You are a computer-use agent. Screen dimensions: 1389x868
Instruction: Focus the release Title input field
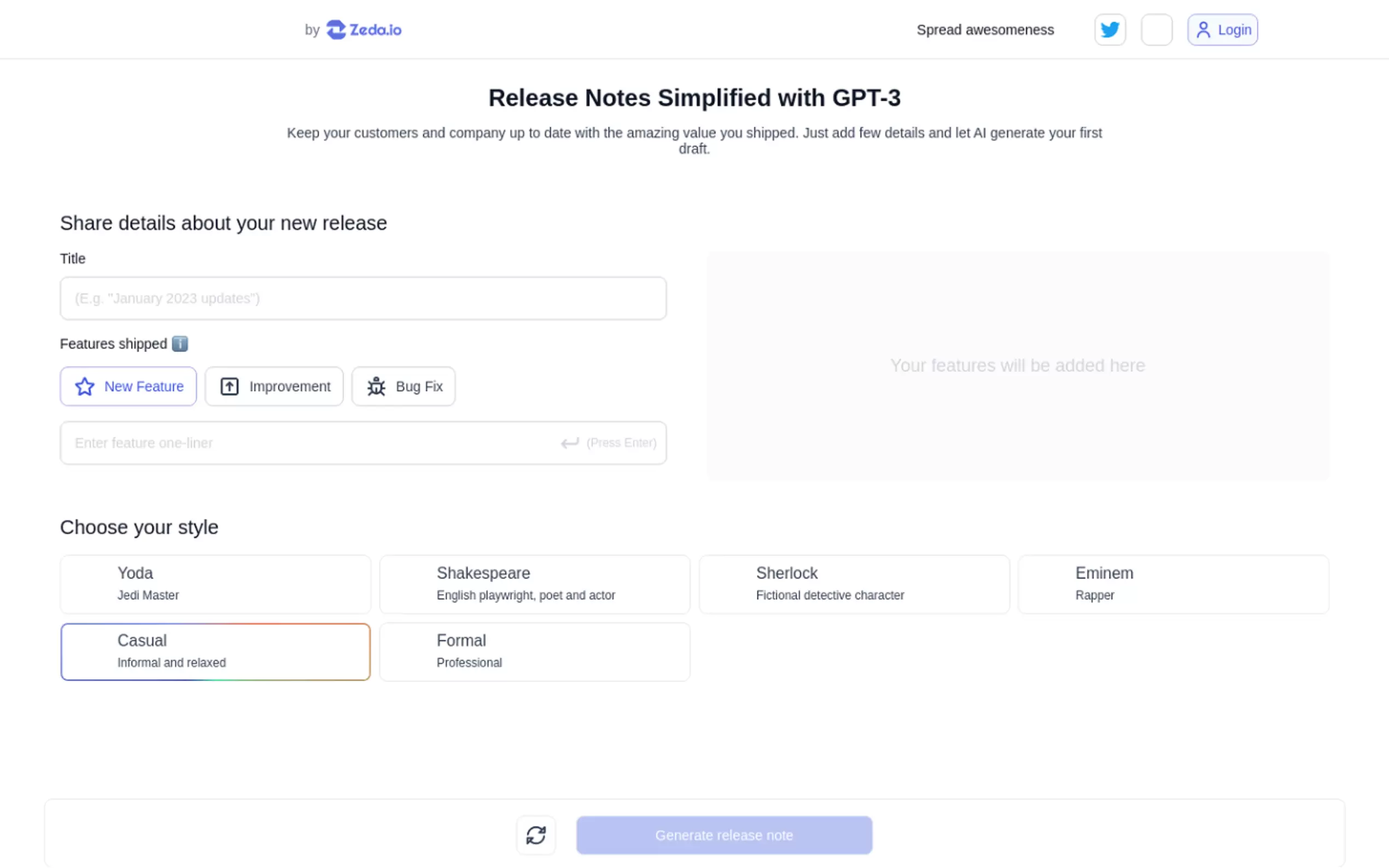coord(363,298)
